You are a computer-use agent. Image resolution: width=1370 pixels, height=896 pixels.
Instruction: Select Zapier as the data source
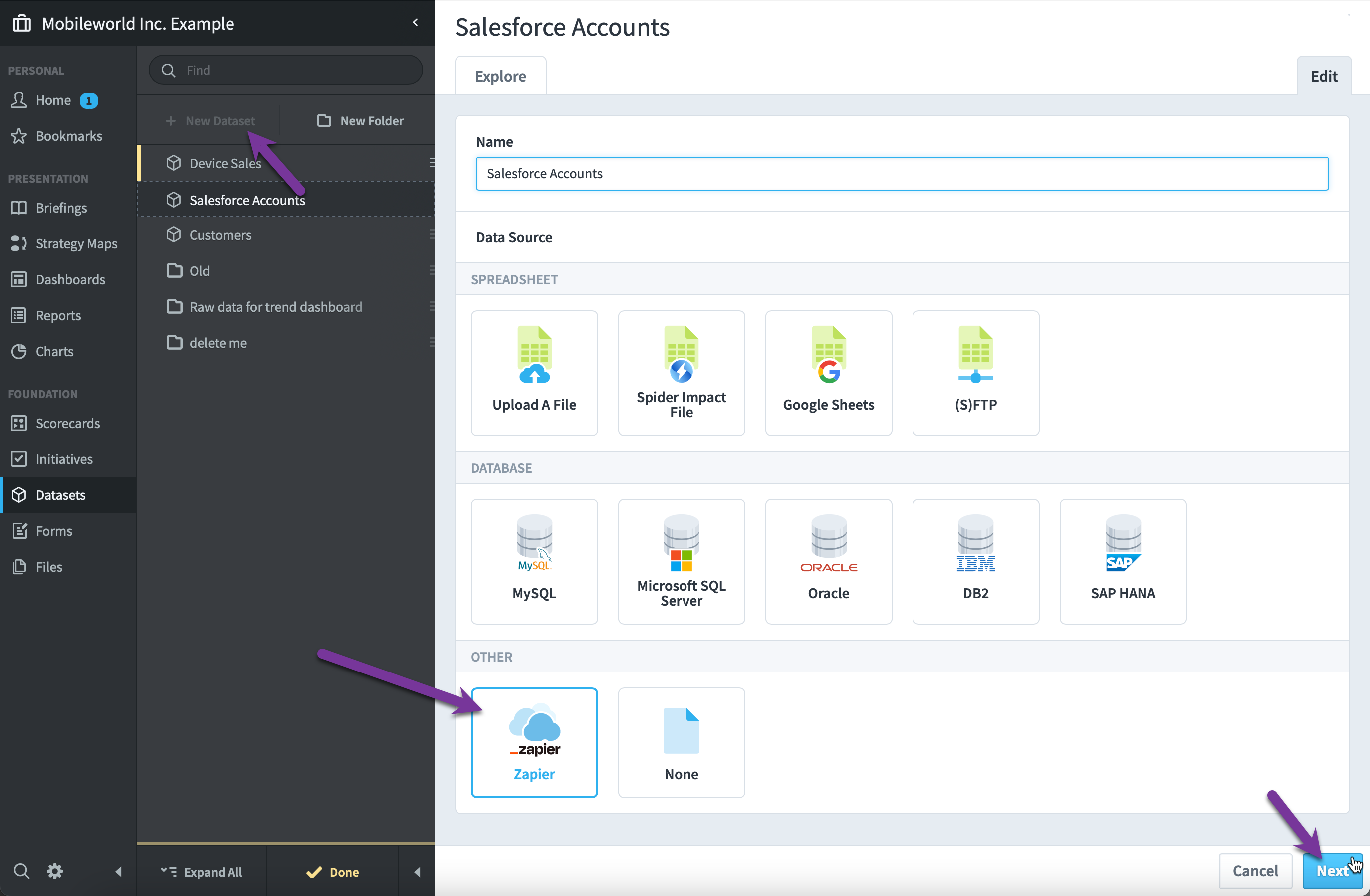click(x=534, y=742)
